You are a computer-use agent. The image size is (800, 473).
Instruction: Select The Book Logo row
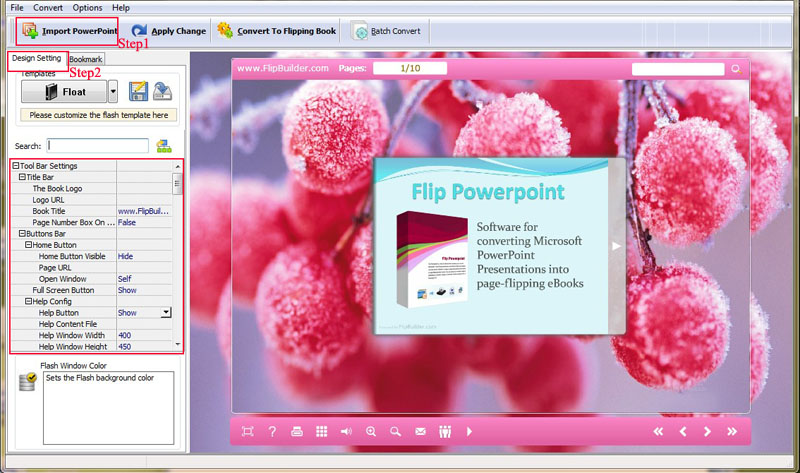pos(92,188)
